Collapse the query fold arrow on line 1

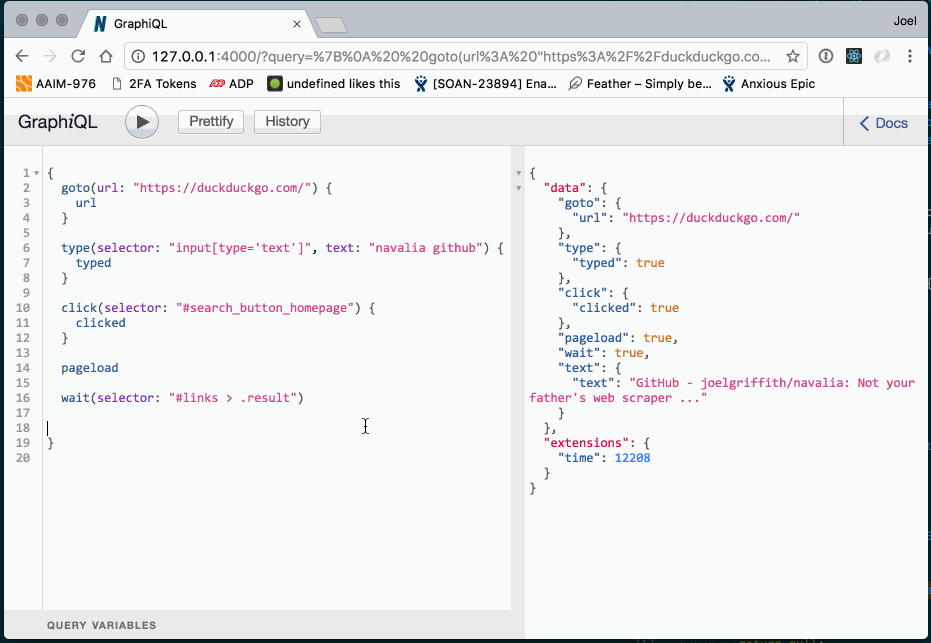click(36, 173)
